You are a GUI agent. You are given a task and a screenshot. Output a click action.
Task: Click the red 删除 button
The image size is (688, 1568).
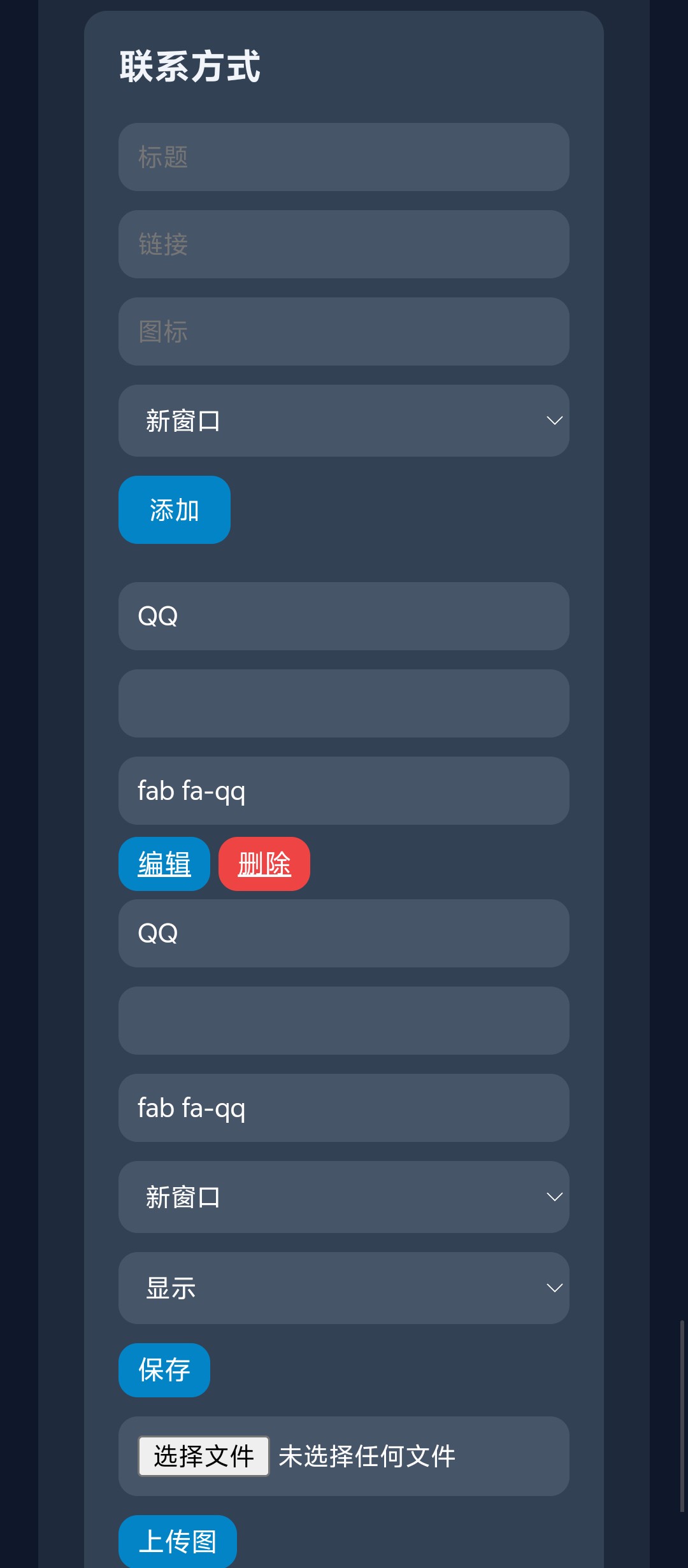click(264, 864)
